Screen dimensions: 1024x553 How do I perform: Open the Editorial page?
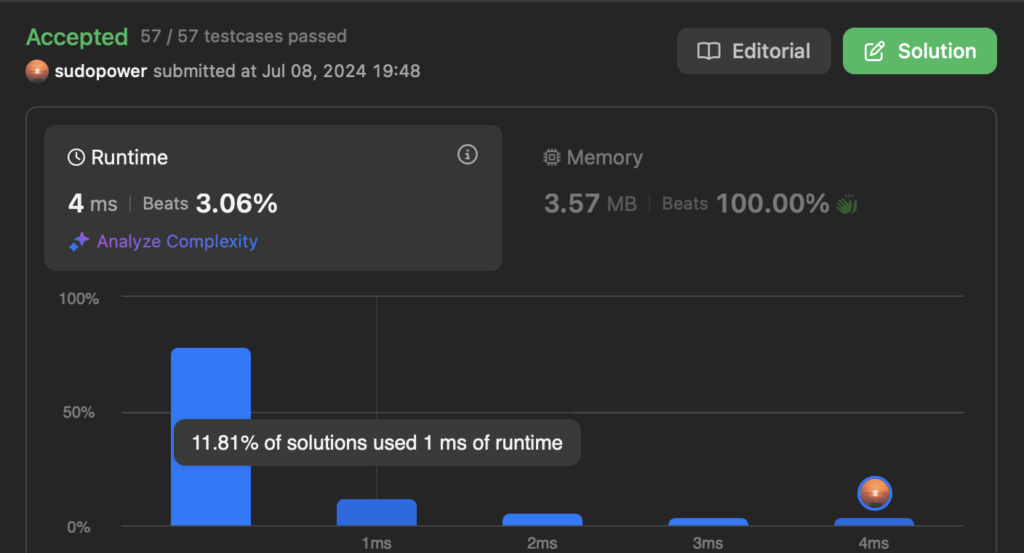(754, 51)
